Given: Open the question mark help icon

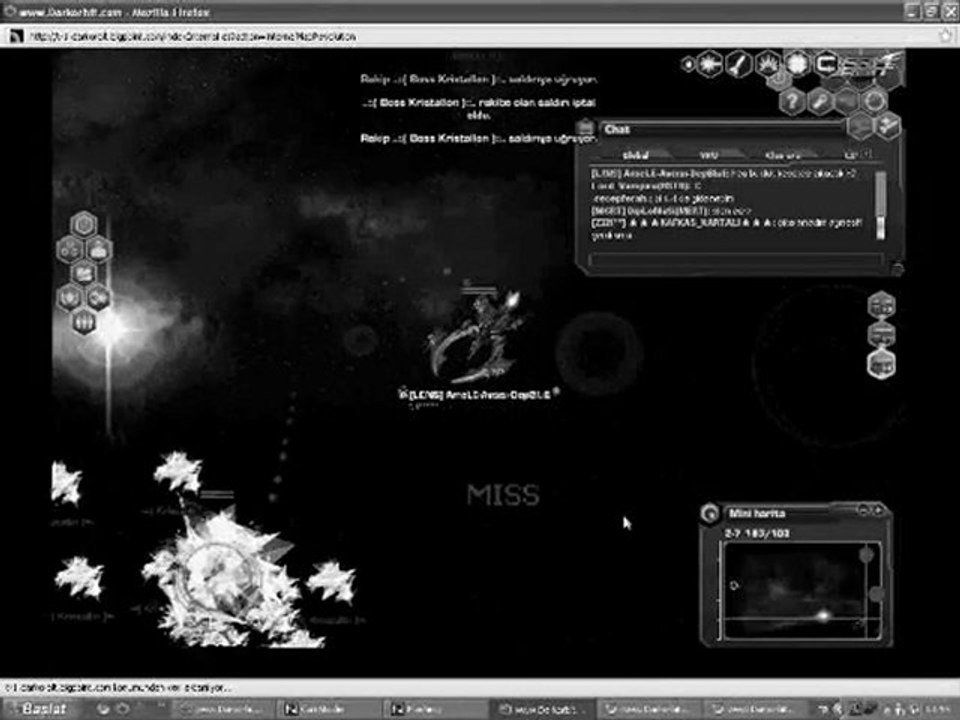Looking at the screenshot, I should pyautogui.click(x=792, y=100).
